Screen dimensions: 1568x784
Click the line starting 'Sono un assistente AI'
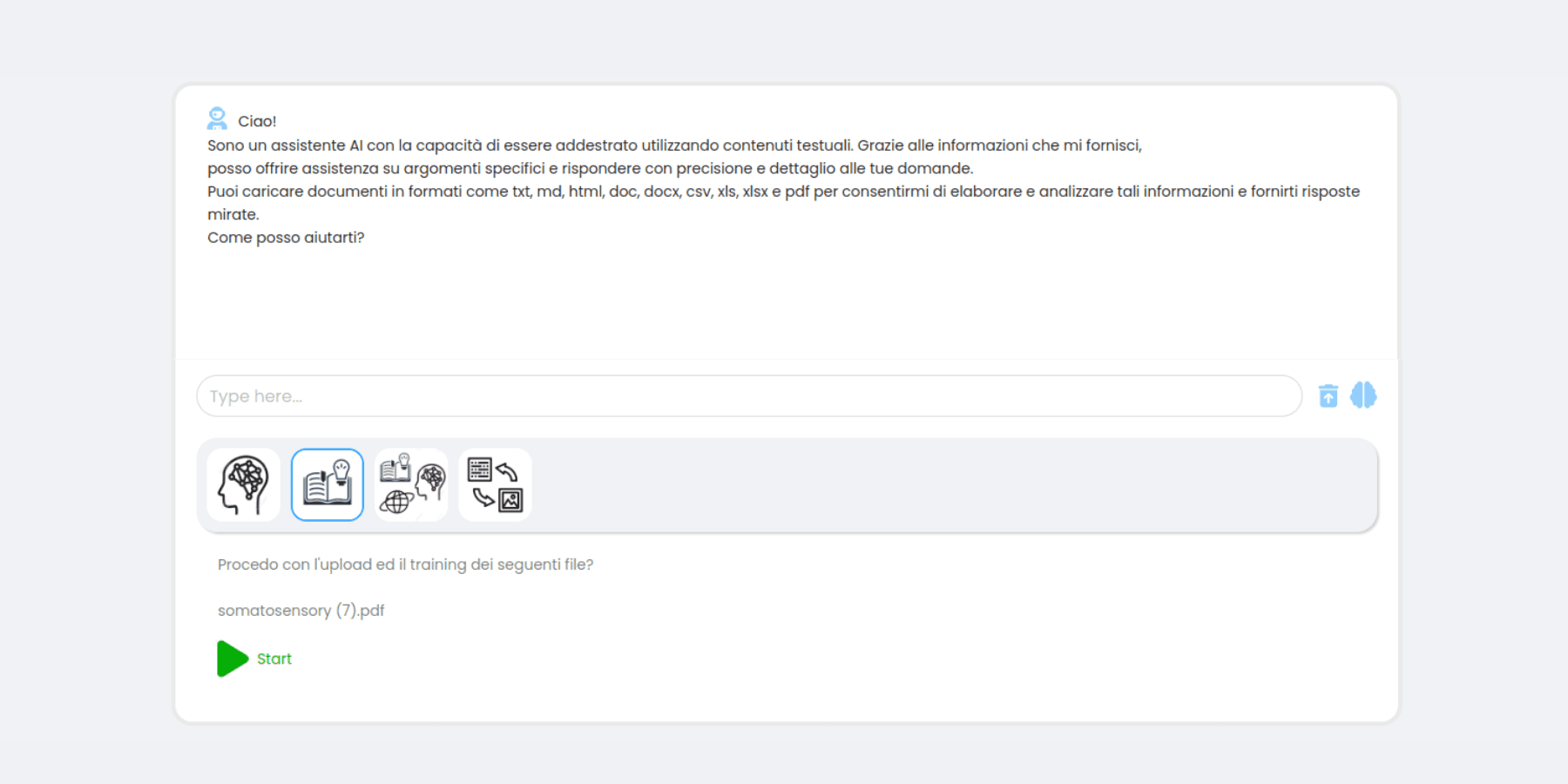pyautogui.click(x=674, y=145)
